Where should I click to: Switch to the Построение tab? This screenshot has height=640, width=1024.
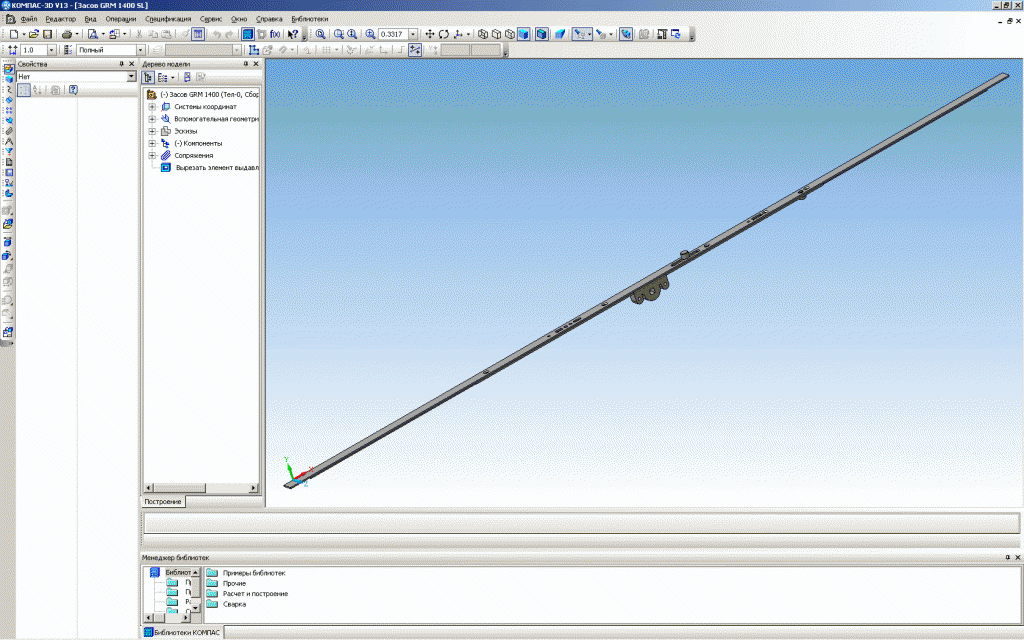[163, 502]
